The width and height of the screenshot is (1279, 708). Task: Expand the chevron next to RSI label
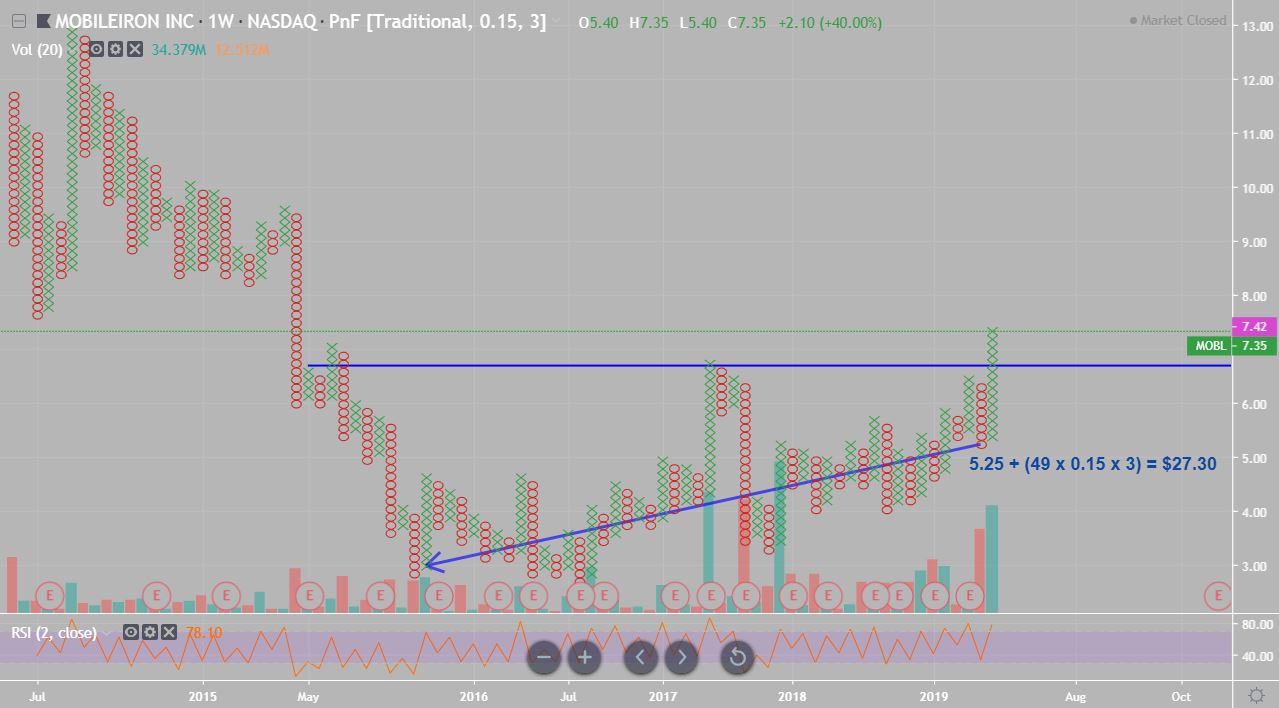tap(107, 633)
